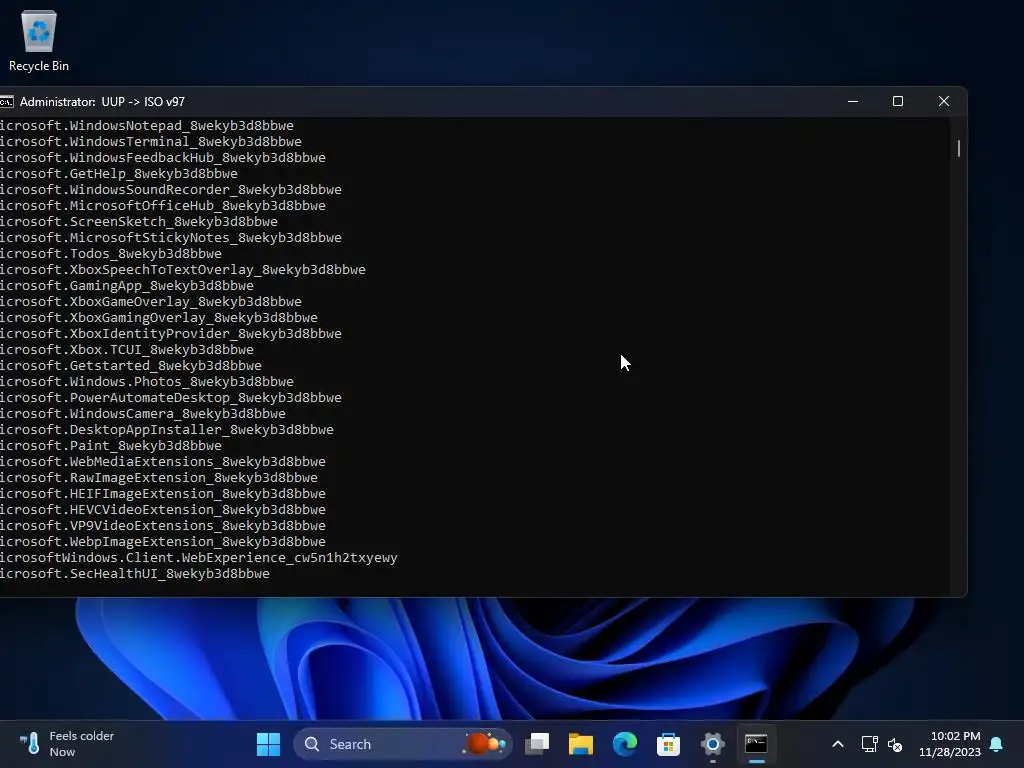Click the WindowsCamera package line
1024x768 pixels.
[x=143, y=413]
